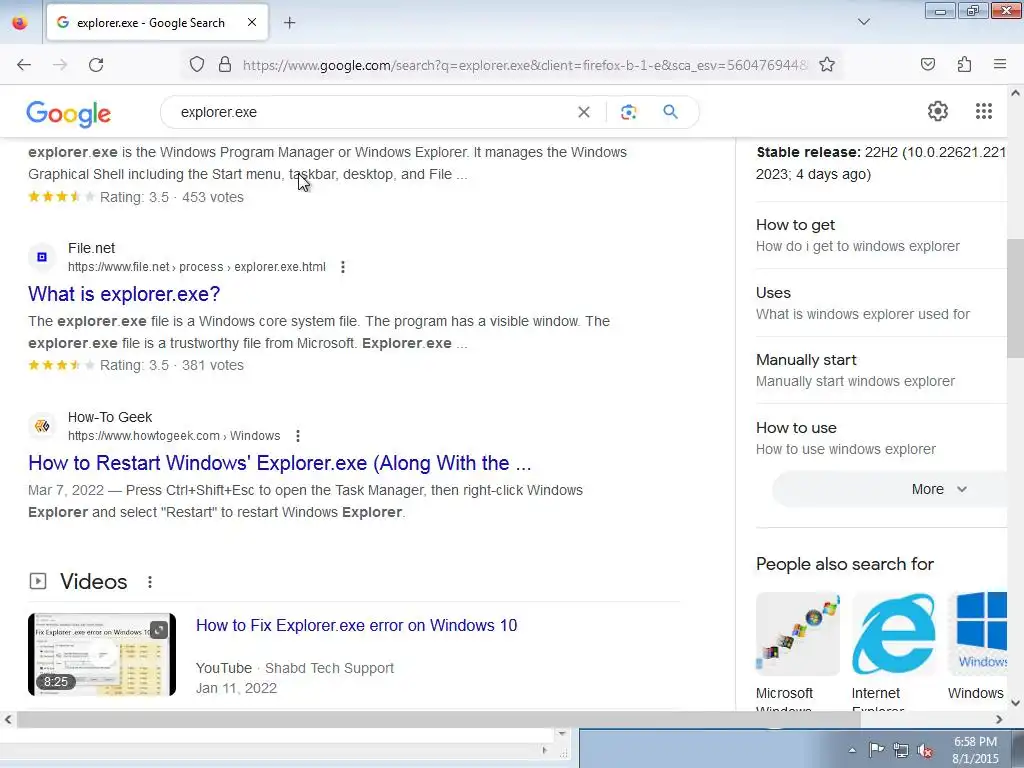Open Microsoft Windows related search thumbnail

pos(797,633)
